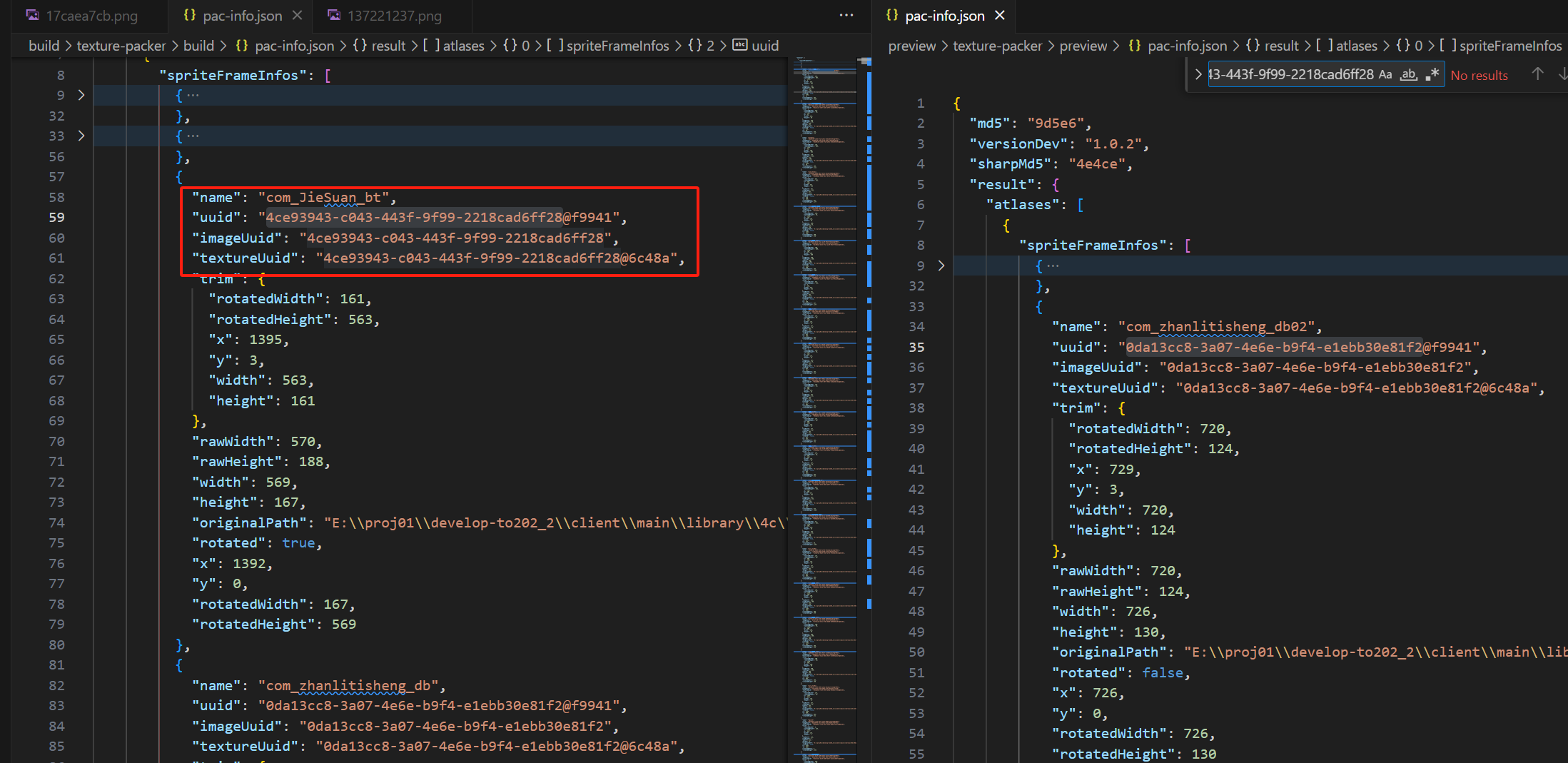The width and height of the screenshot is (1568, 763).
Task: Click originalPath value on line 74
Action: click(x=557, y=523)
